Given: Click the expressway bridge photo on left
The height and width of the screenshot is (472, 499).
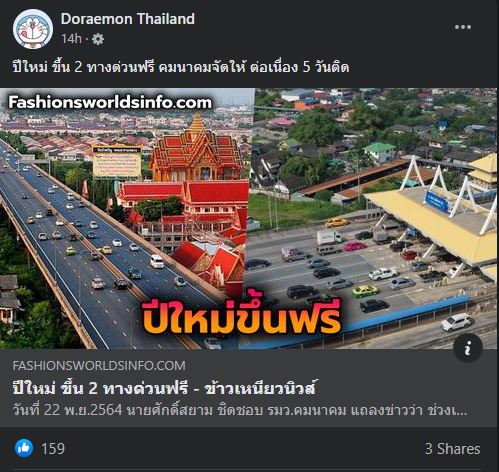Looking at the screenshot, I should [x=83, y=247].
